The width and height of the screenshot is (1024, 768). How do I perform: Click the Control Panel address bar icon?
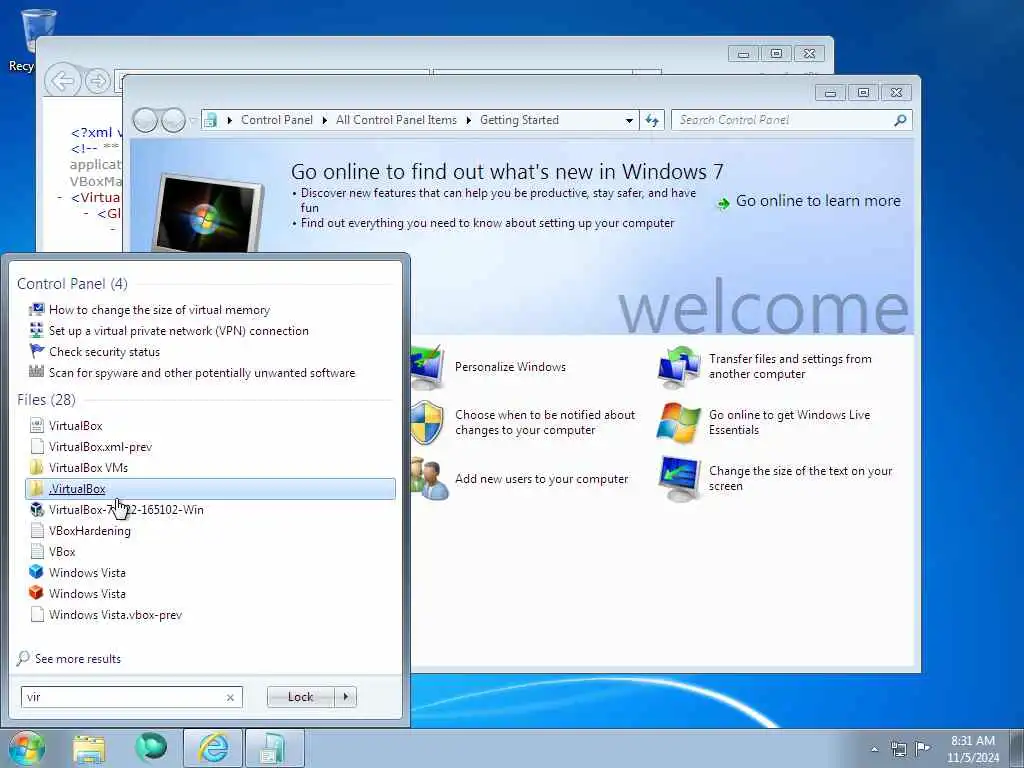click(x=210, y=120)
